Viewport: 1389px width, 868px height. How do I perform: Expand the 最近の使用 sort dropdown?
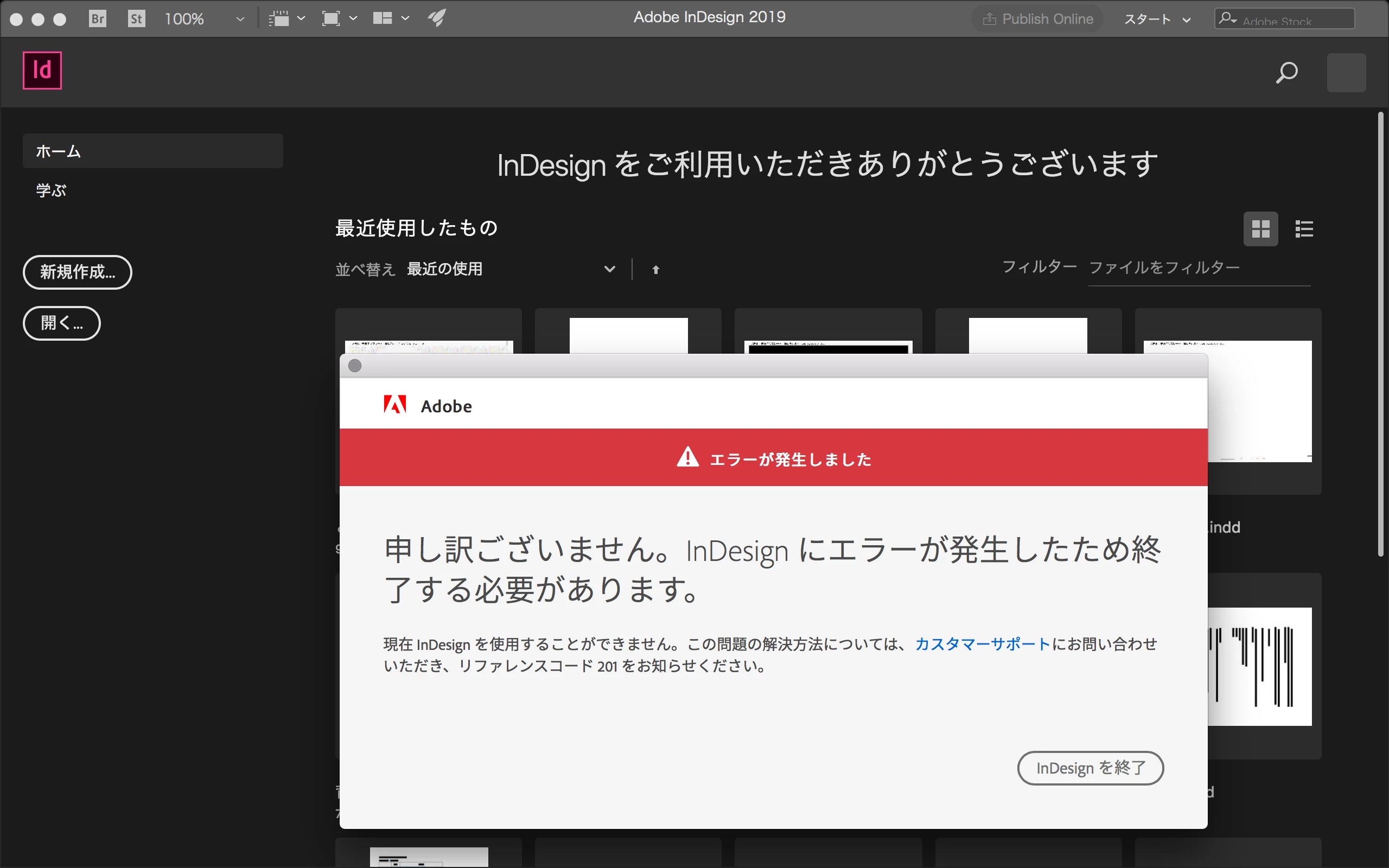pyautogui.click(x=609, y=269)
